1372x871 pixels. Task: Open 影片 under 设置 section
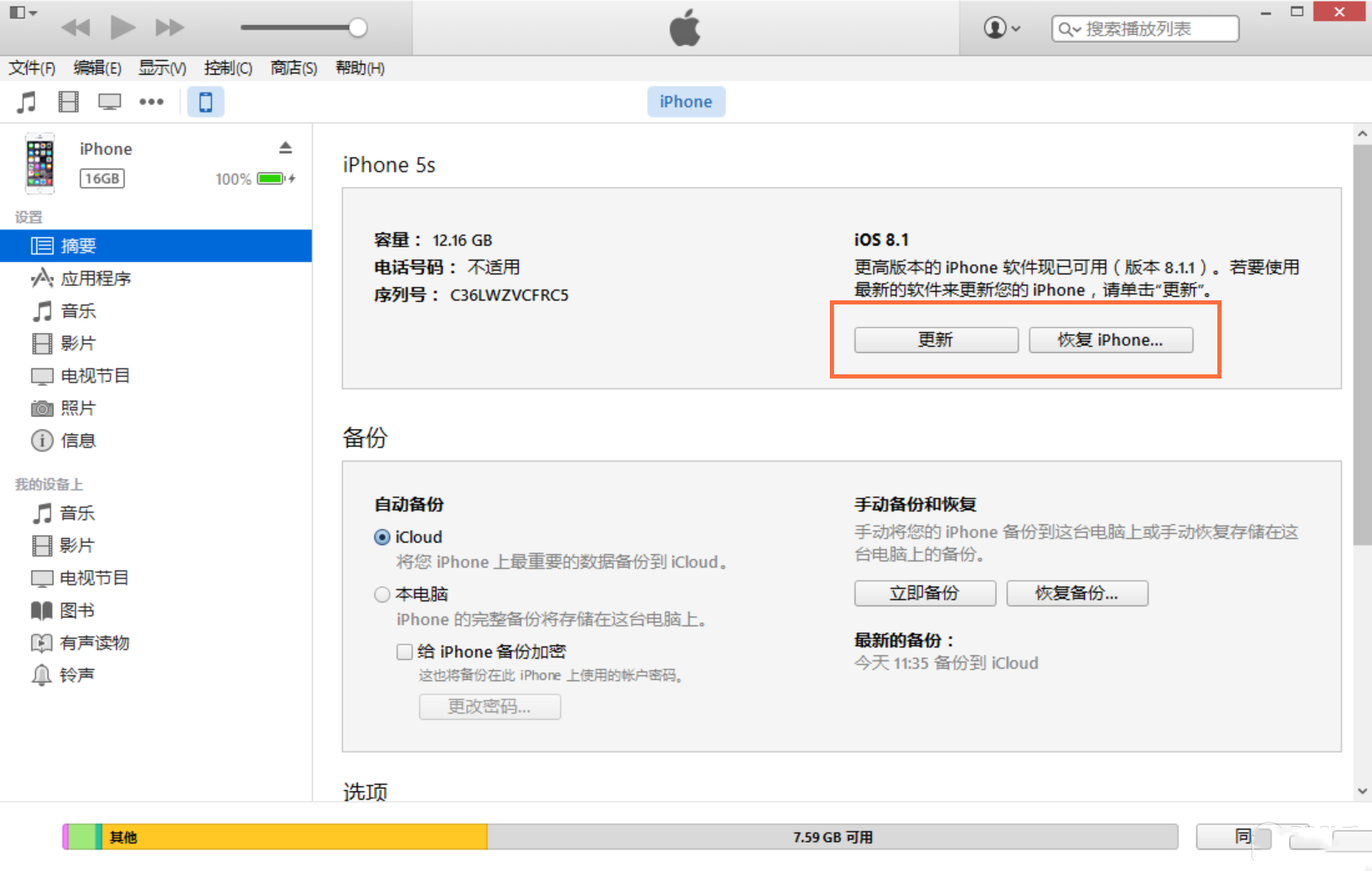[156, 343]
